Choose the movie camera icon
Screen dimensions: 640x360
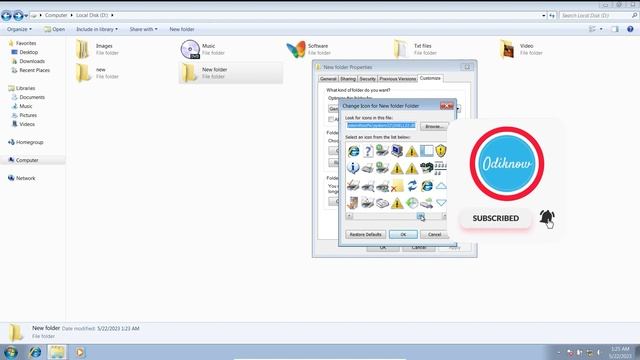tap(427, 168)
